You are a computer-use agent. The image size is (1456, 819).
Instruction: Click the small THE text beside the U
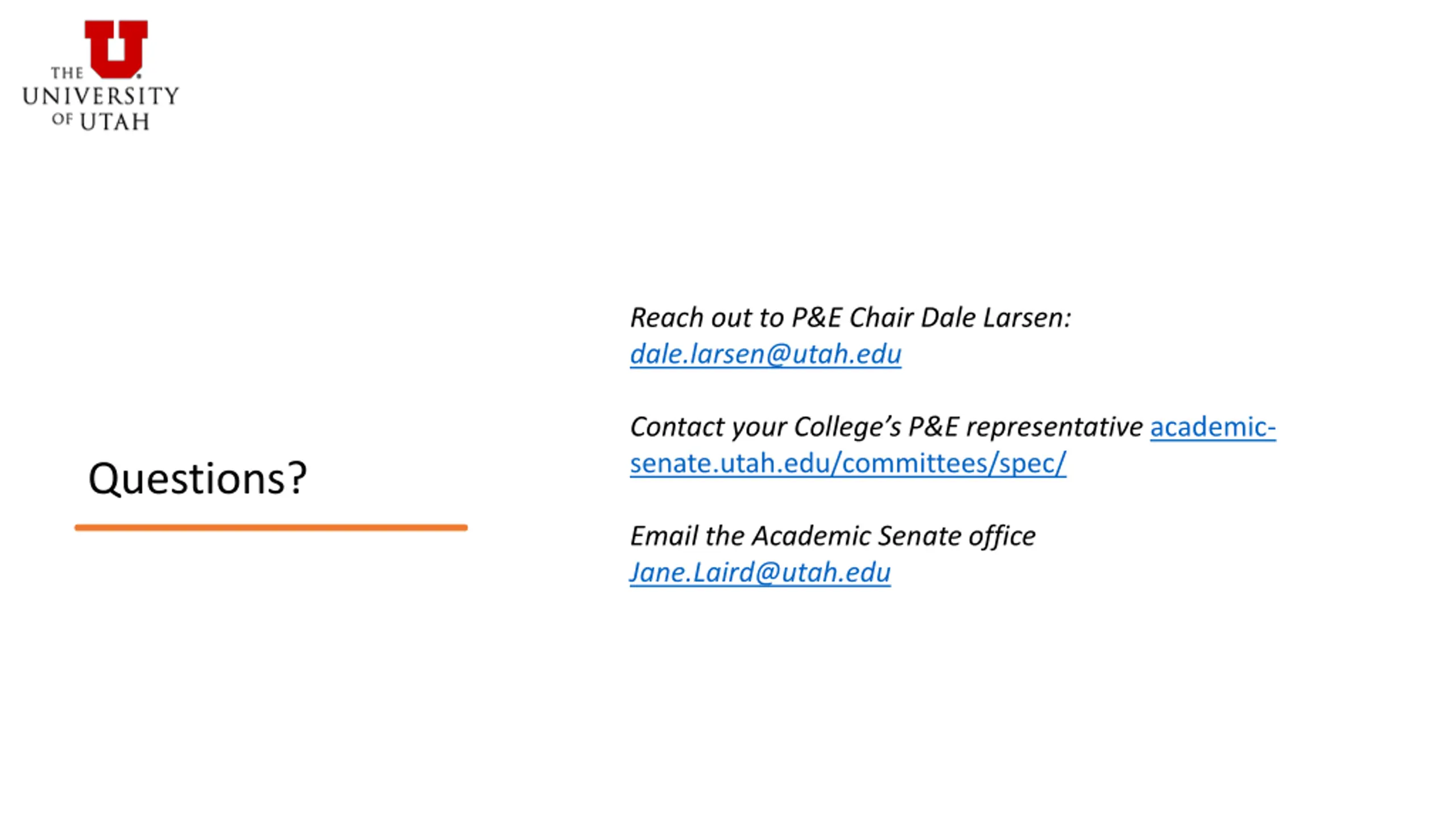point(67,73)
